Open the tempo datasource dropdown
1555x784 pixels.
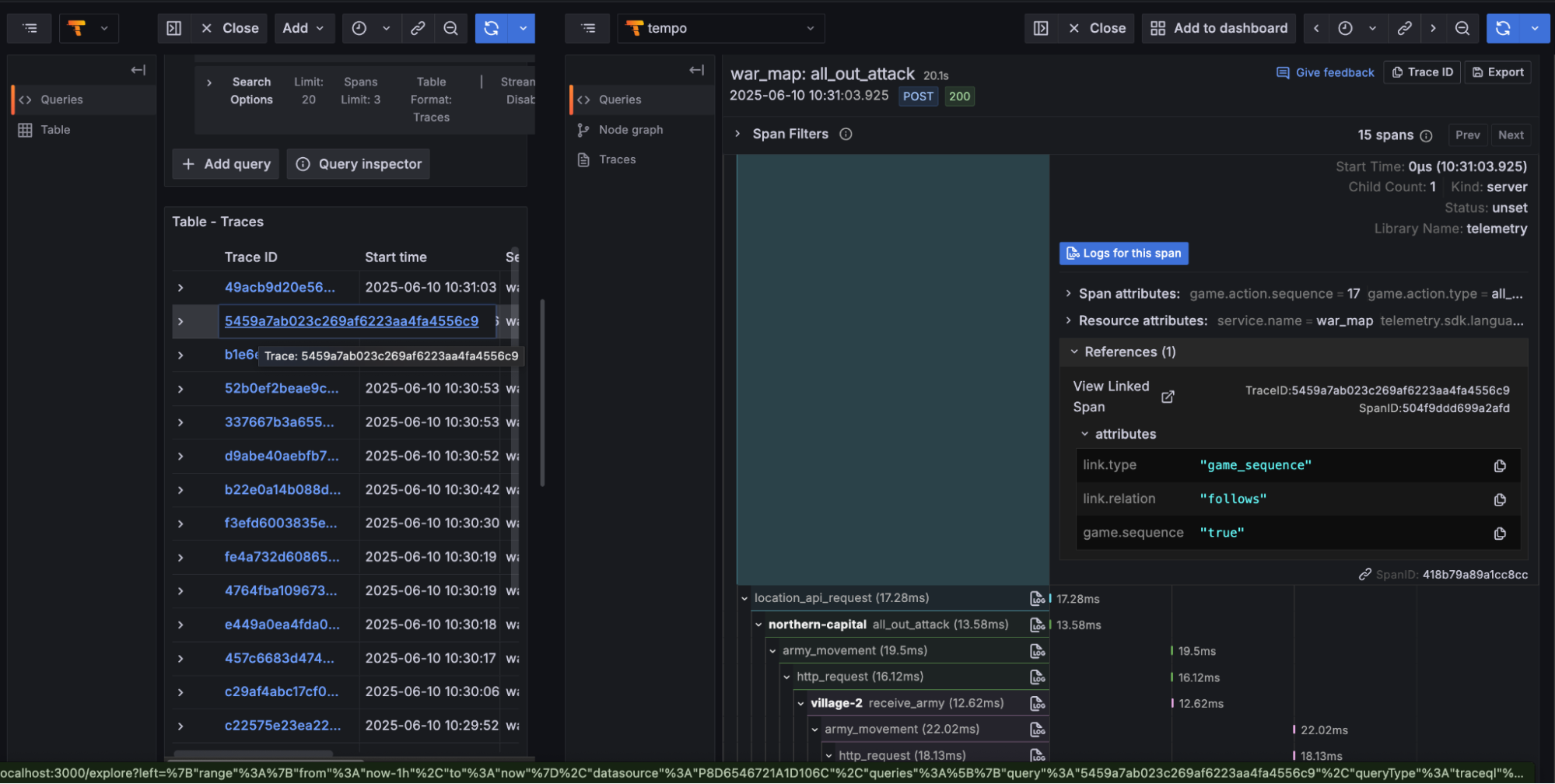(721, 28)
